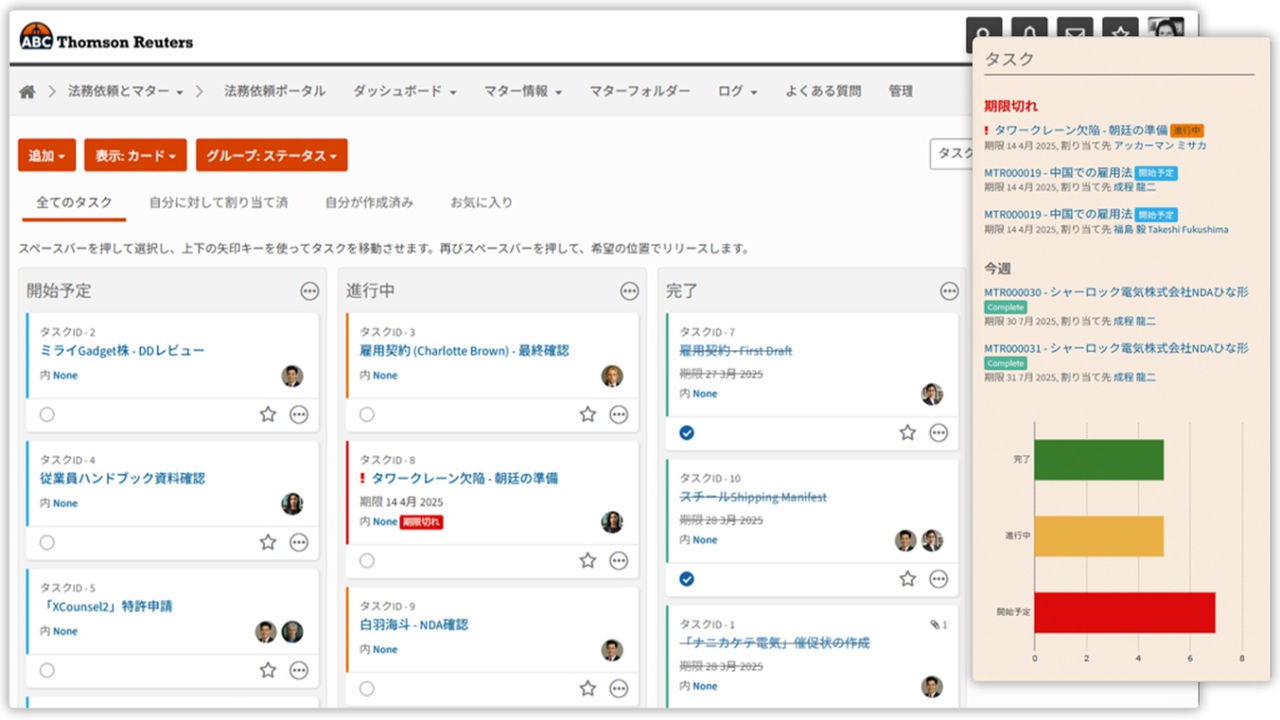Uncheck the completed タスクID-7 task checkbox

click(x=687, y=433)
